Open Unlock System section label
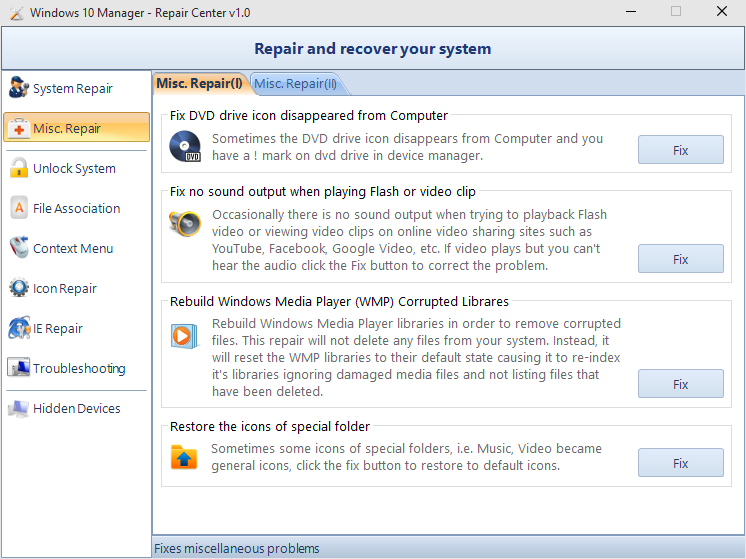 point(74,168)
